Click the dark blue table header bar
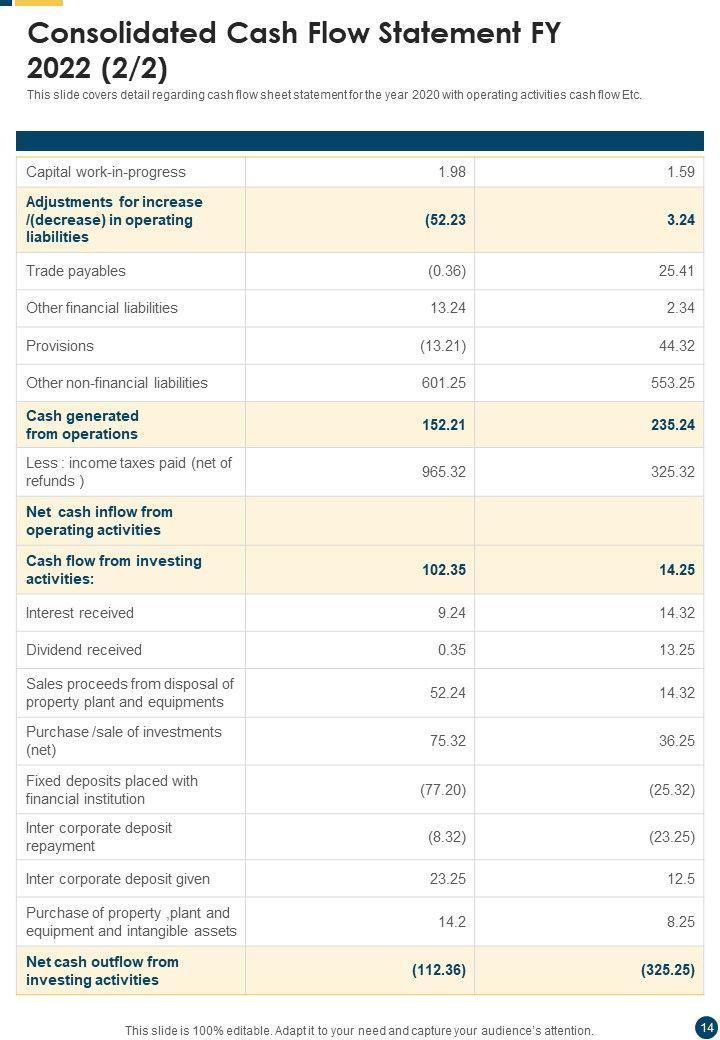The width and height of the screenshot is (720, 1040). point(360,141)
